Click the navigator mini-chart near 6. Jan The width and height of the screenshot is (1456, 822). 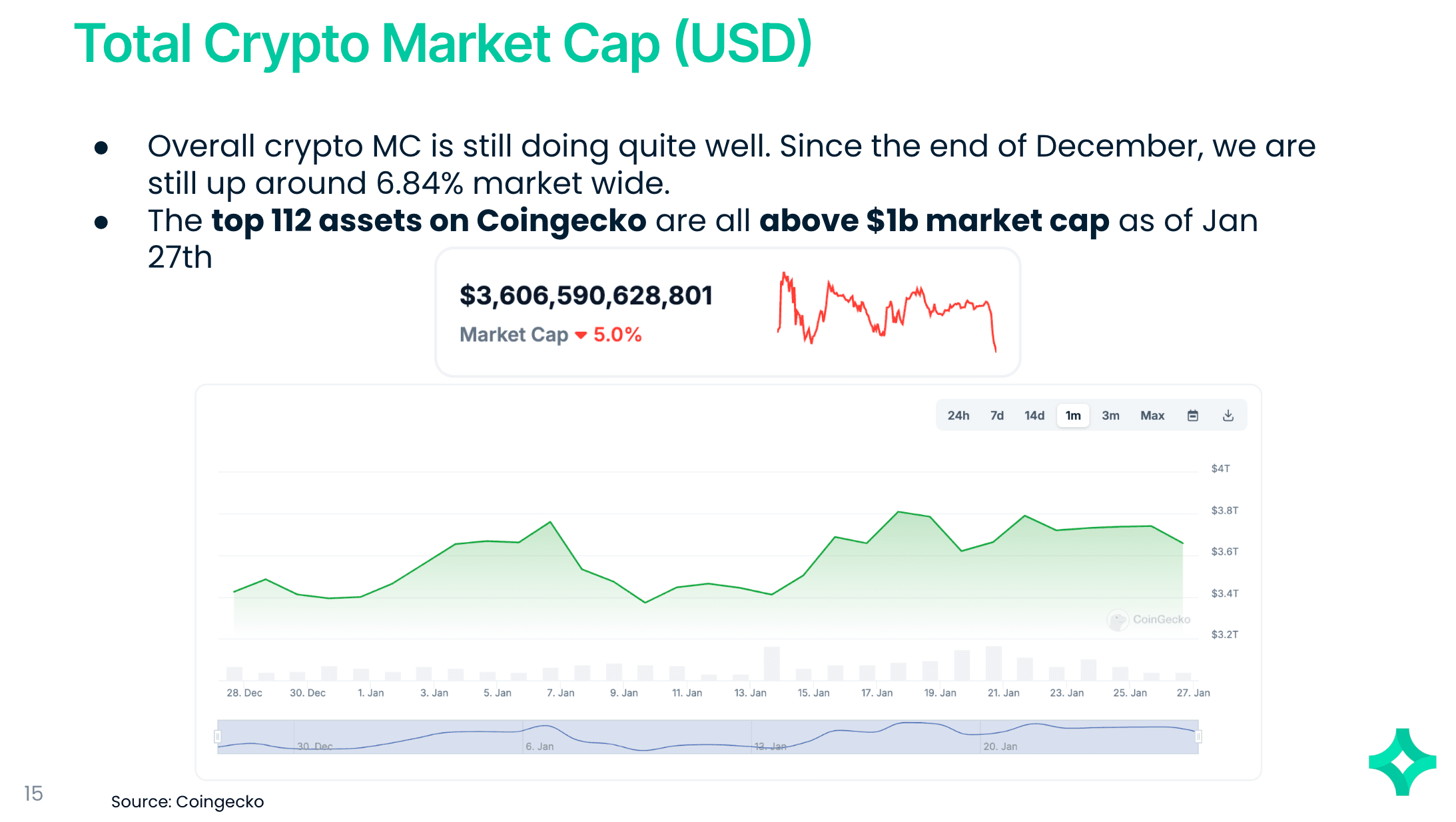pos(540,736)
